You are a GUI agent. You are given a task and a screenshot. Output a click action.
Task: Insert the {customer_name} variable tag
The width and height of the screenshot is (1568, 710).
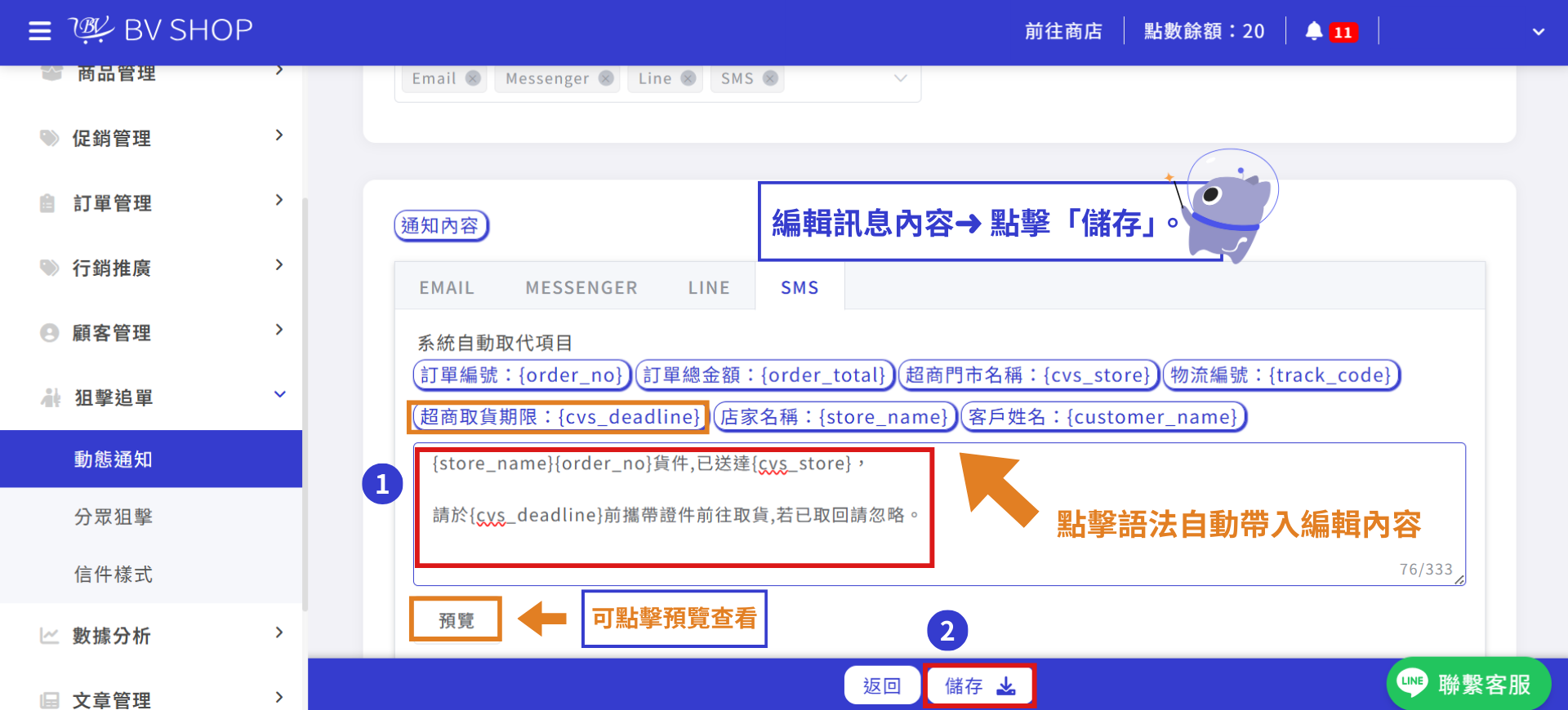(x=1104, y=416)
